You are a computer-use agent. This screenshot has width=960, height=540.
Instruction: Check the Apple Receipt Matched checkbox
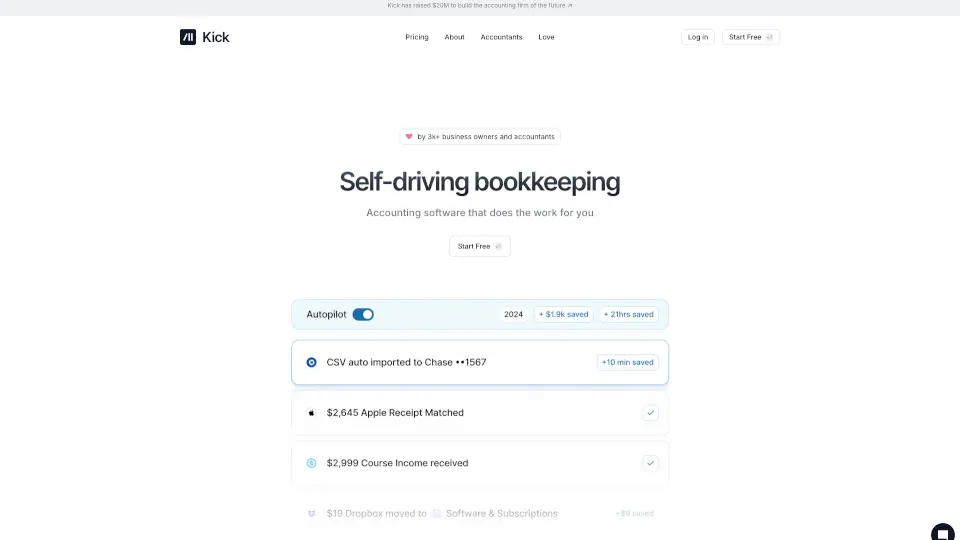pyautogui.click(x=650, y=413)
